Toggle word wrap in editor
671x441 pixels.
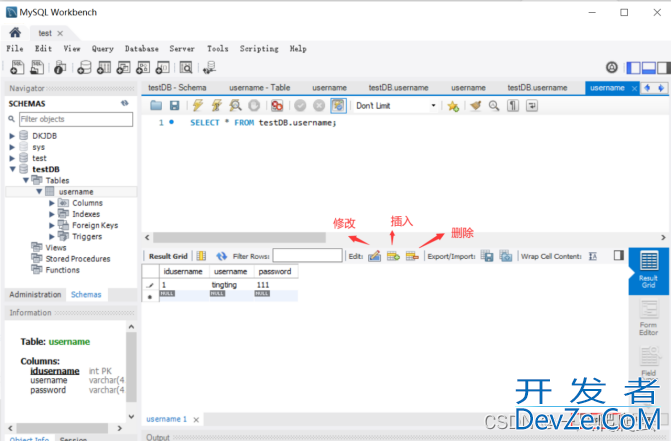pyautogui.click(x=532, y=106)
